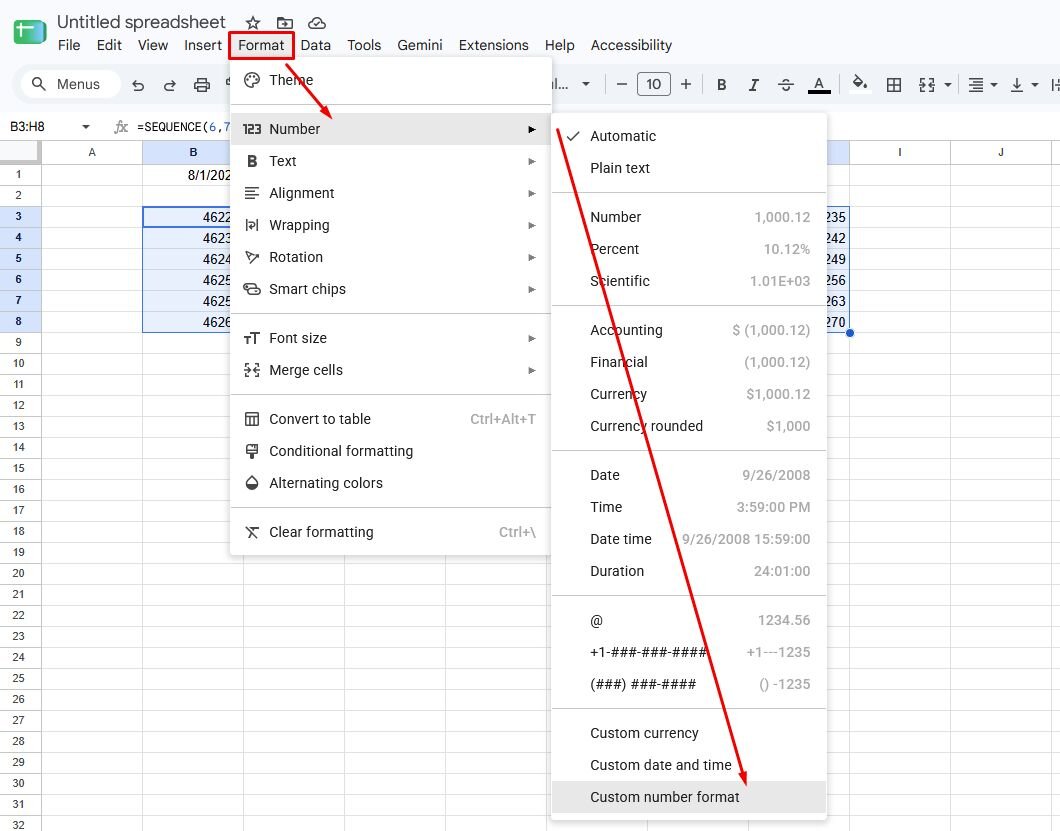Screen dimensions: 1060x831
Task: Apply Date time format
Action: tap(689, 539)
